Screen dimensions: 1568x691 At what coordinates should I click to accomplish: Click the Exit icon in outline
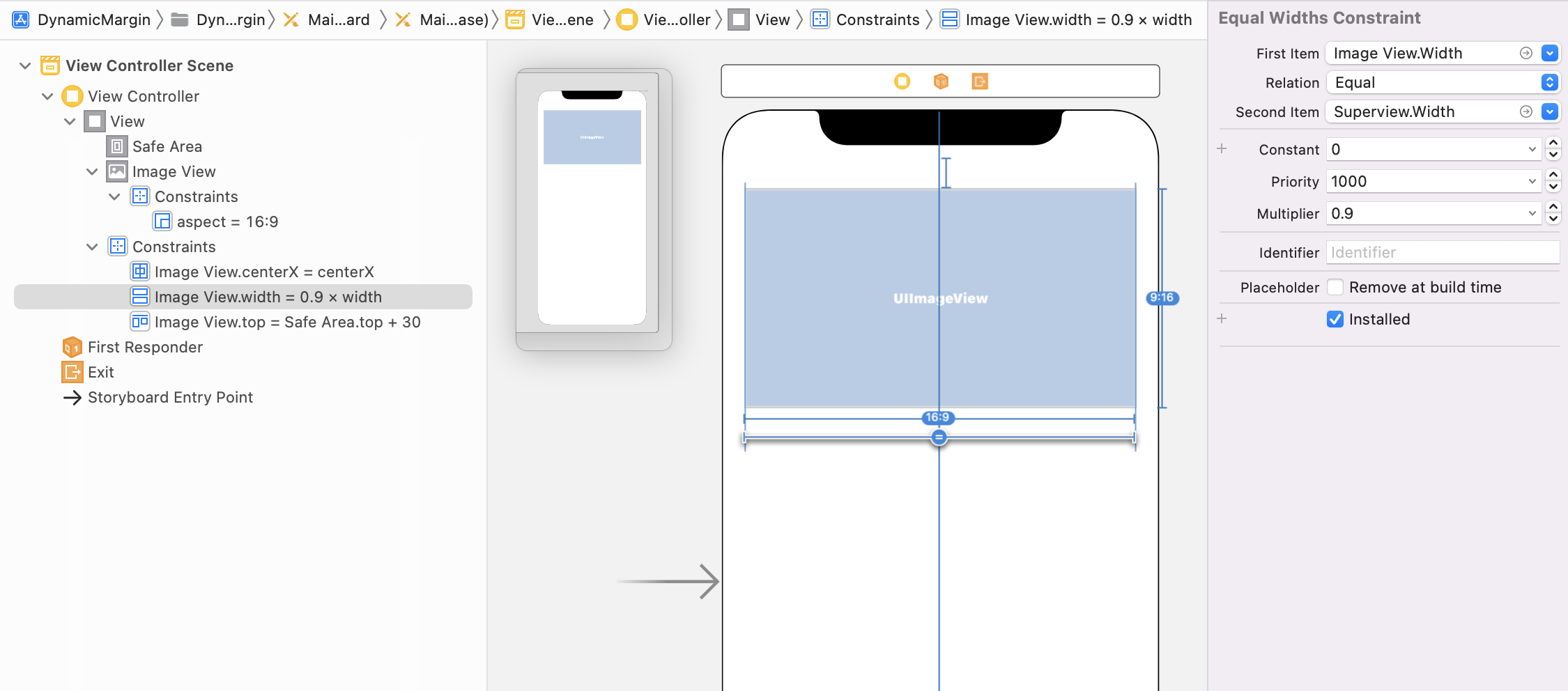(72, 372)
